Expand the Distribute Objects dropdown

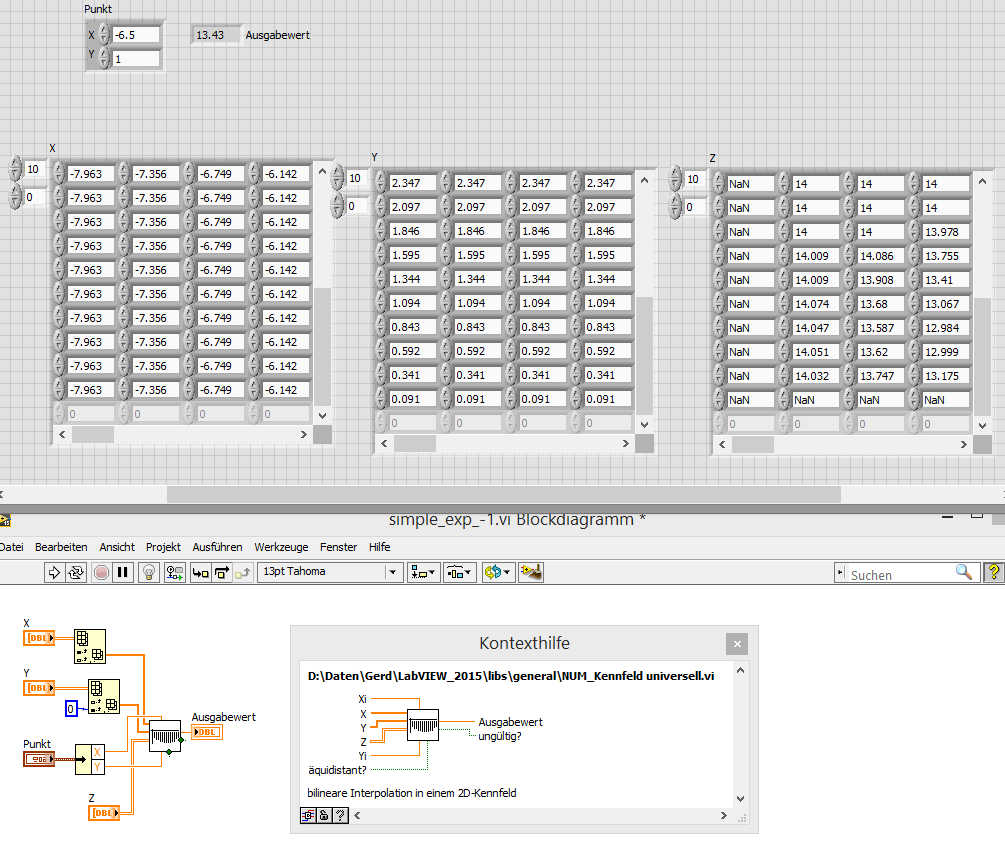(459, 572)
